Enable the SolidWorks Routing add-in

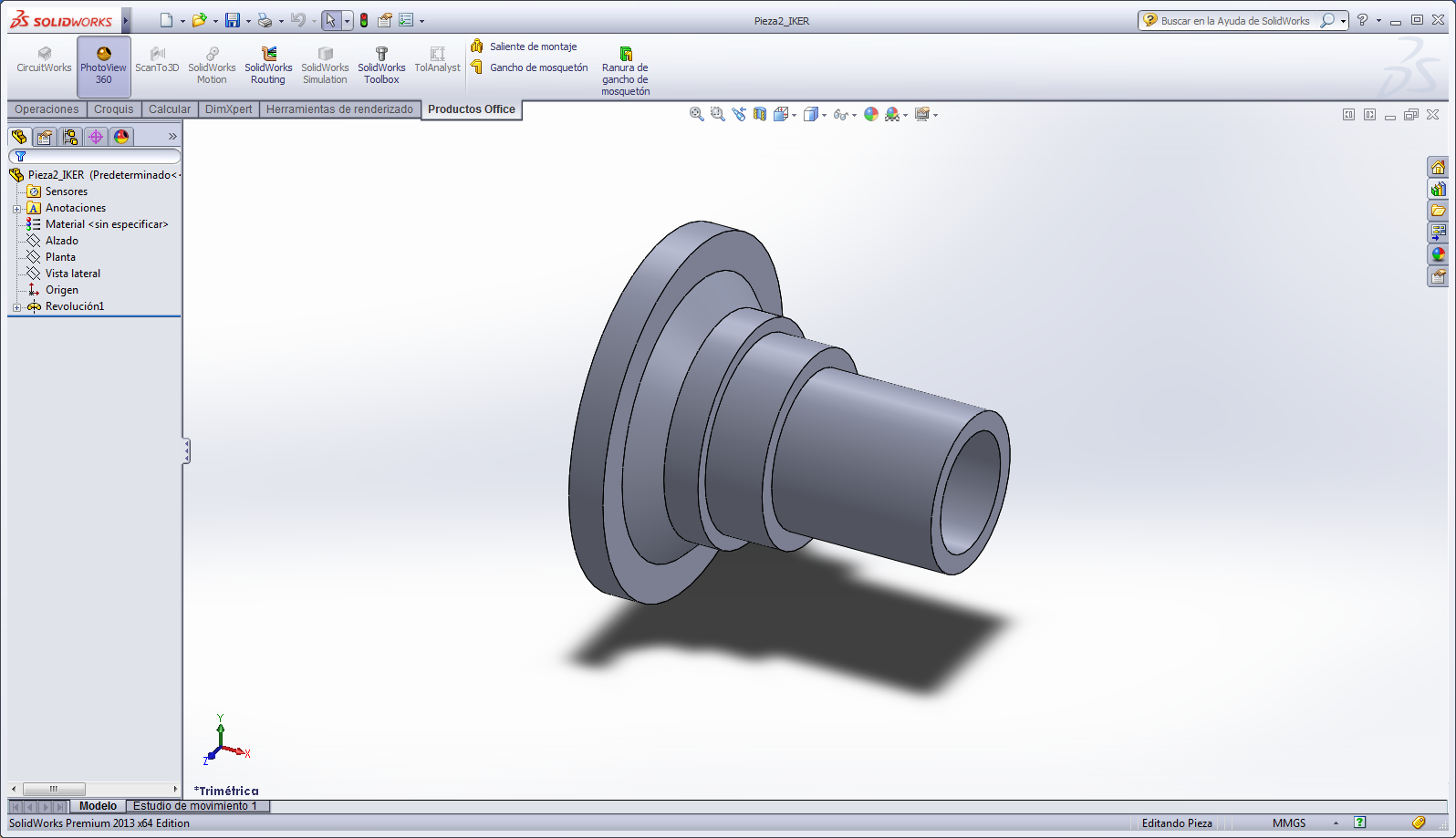(x=268, y=66)
